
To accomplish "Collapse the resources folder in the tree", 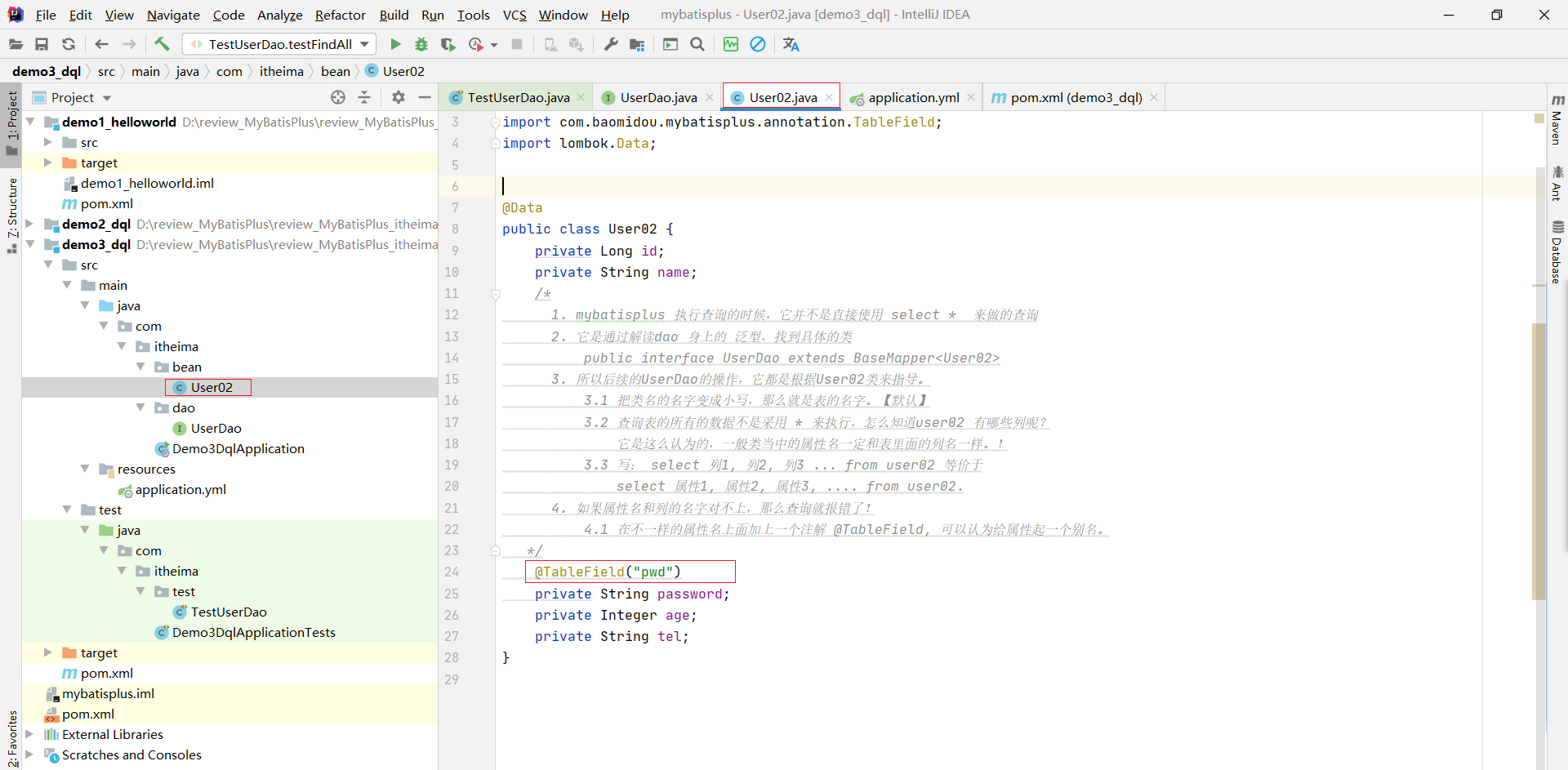I will click(x=85, y=469).
